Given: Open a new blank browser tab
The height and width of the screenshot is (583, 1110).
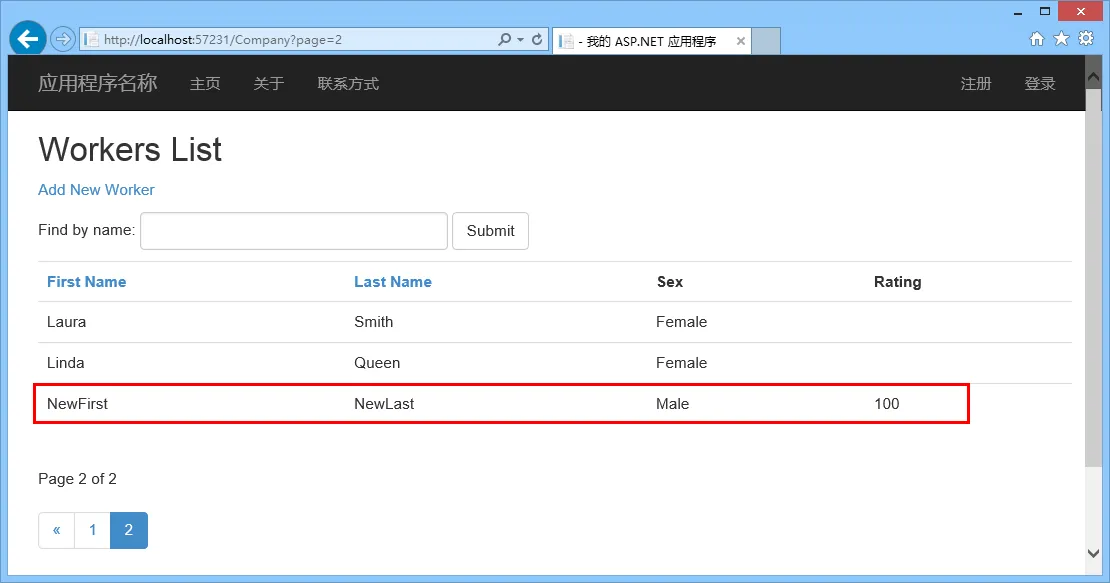Looking at the screenshot, I should click(765, 41).
